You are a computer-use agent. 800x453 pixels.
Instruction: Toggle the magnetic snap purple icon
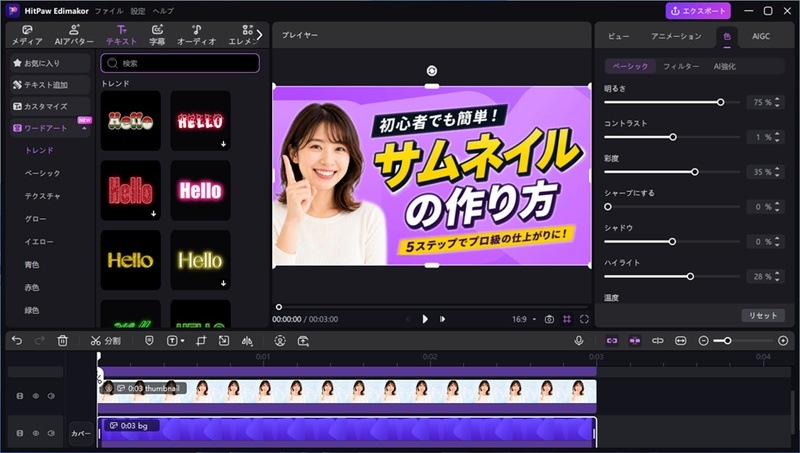(x=635, y=340)
